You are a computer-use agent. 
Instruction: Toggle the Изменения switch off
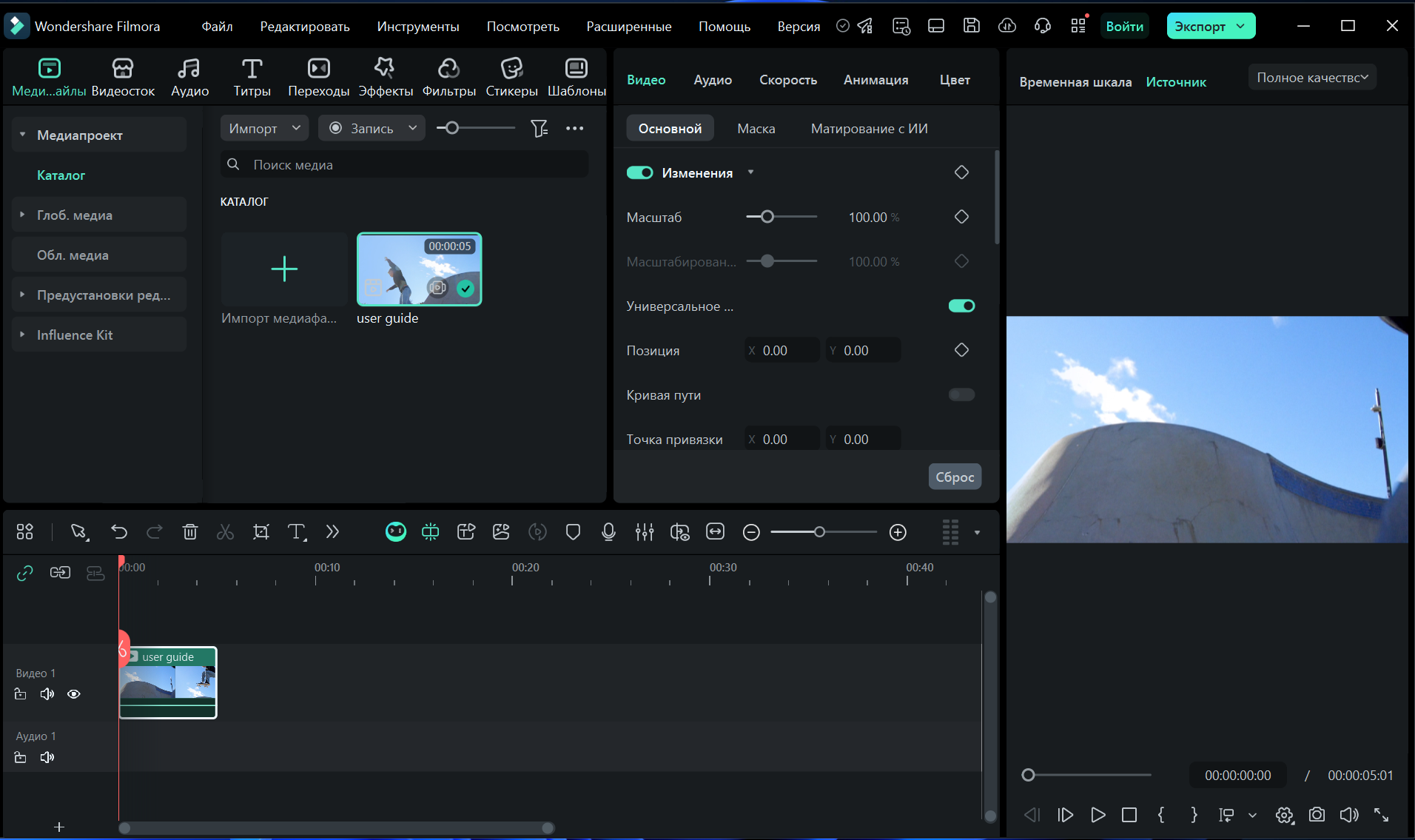click(x=639, y=172)
